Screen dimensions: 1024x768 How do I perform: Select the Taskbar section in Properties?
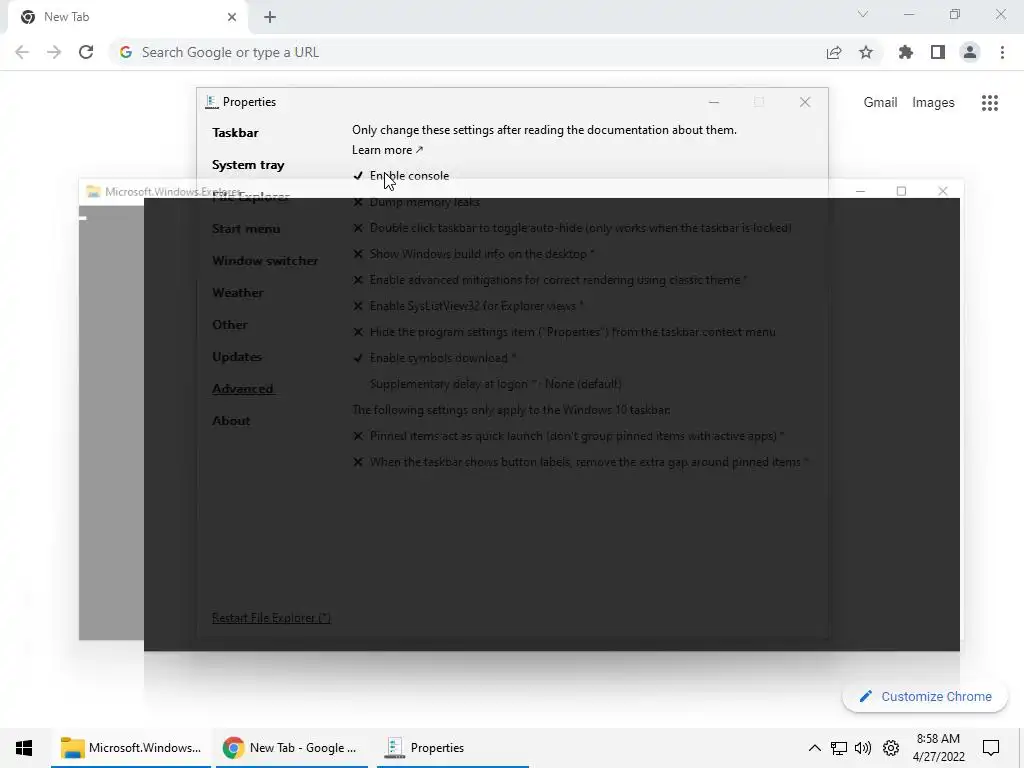coord(235,133)
